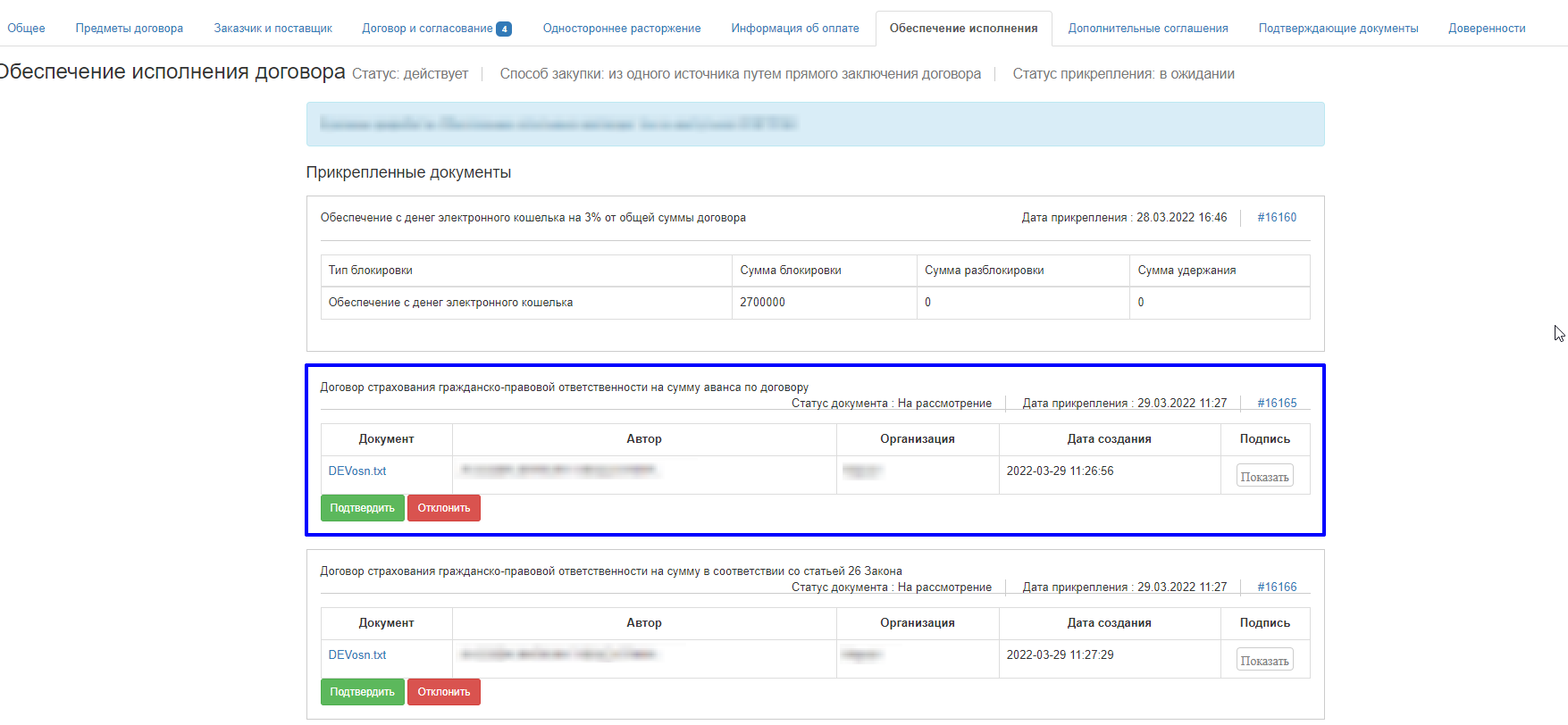Show signature for document #16165
1568x725 pixels.
pos(1264,477)
